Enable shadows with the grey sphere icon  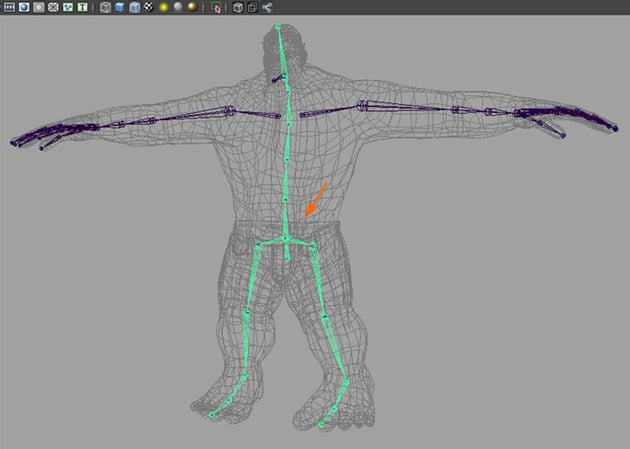tap(178, 7)
